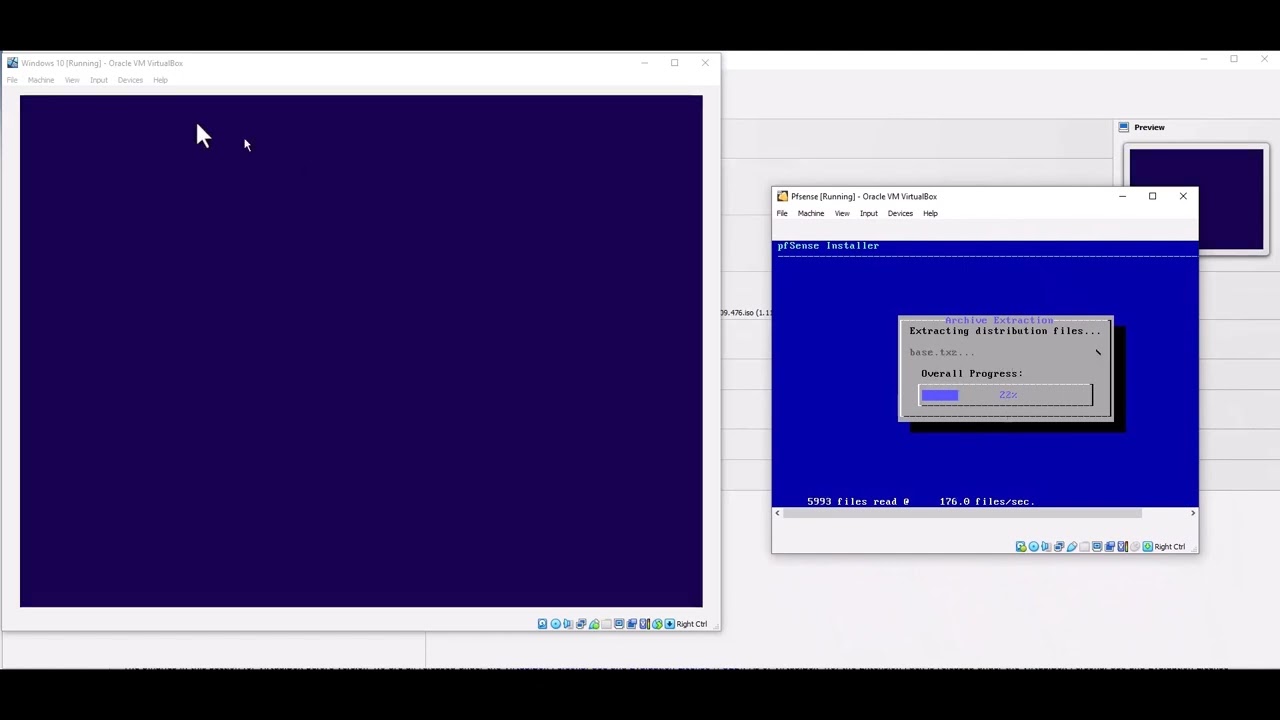Image resolution: width=1280 pixels, height=720 pixels.
Task: Open Input menu in Windows 10 window
Action: pos(99,80)
